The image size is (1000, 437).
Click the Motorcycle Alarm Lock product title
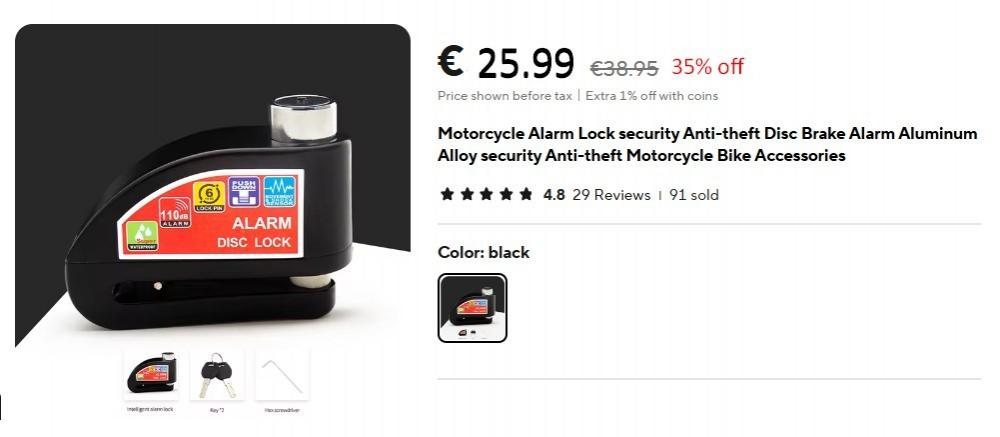tap(707, 144)
